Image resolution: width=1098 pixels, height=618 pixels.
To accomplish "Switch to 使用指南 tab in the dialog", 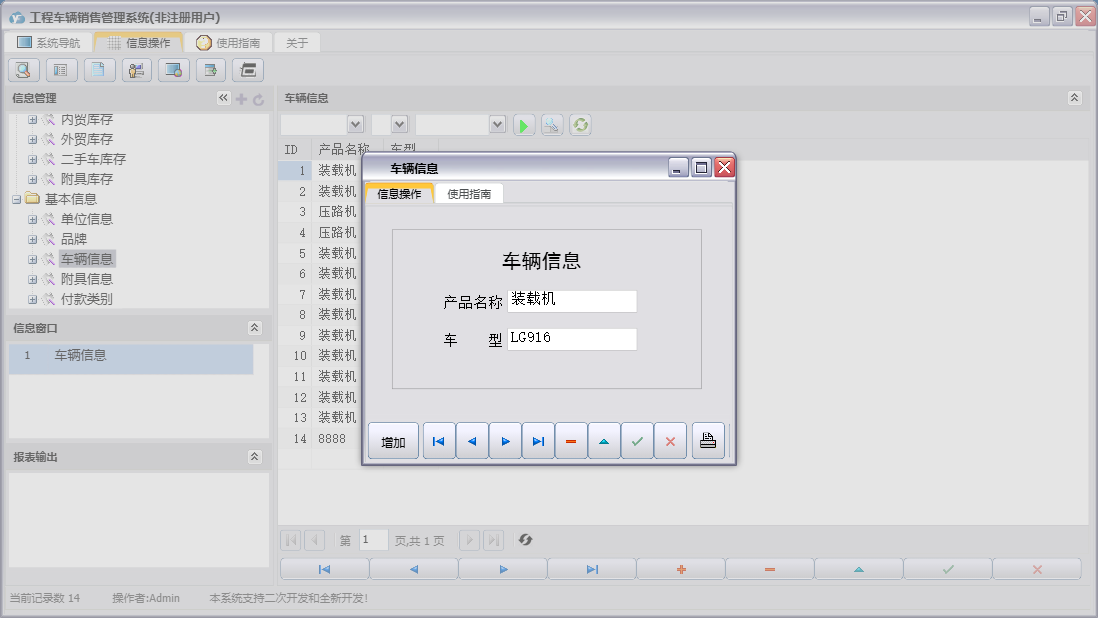I will (469, 194).
